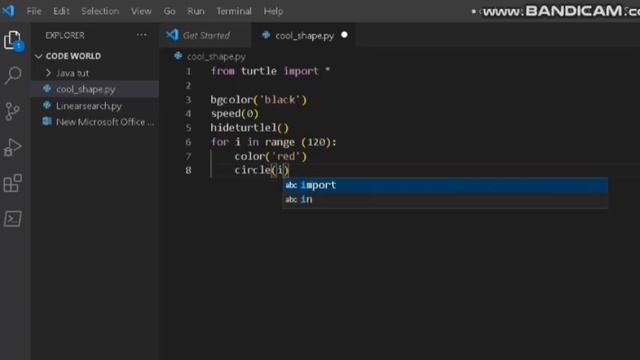
Task: Open the New Microsoft Office file
Action: click(95, 122)
